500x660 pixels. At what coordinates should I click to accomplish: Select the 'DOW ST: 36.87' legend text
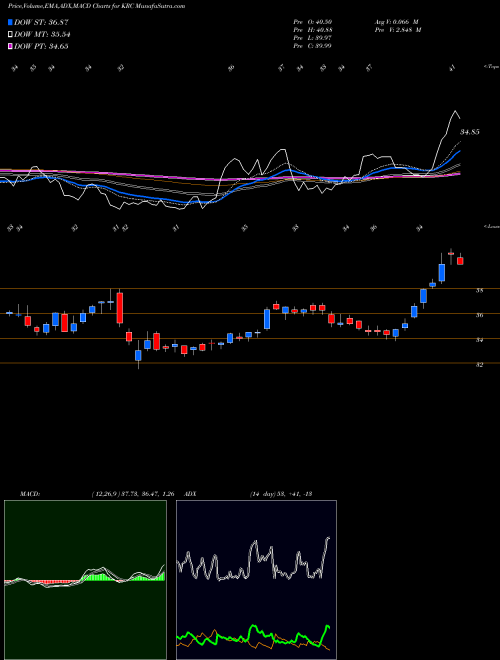(41, 22)
